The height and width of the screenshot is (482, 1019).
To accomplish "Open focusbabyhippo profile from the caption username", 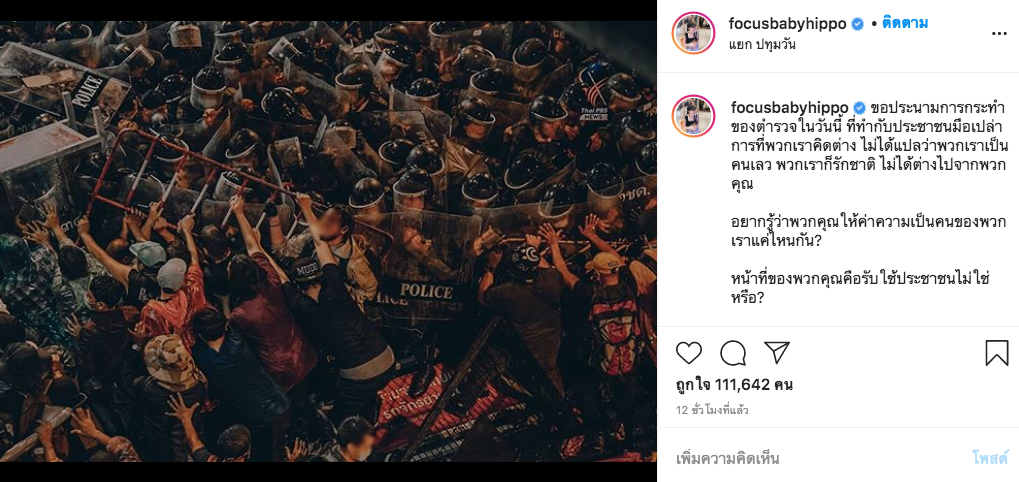I will (x=790, y=108).
